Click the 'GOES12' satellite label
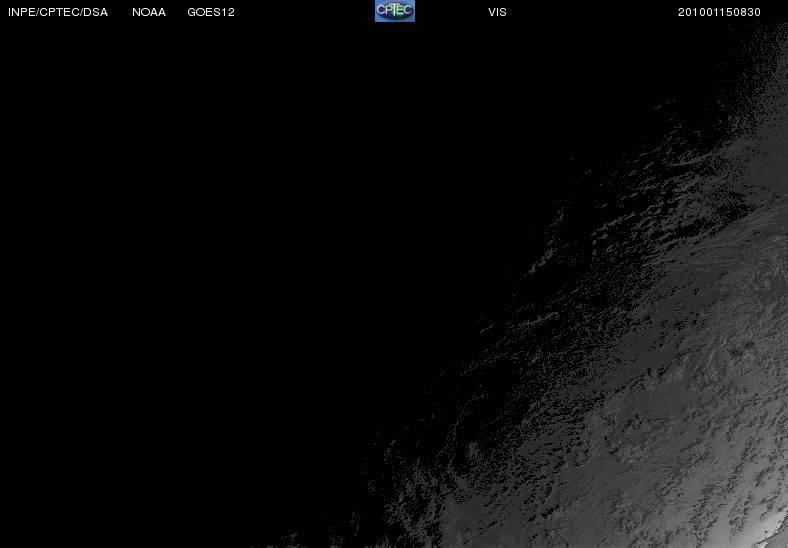Viewport: 788px width, 548px height. tap(211, 12)
